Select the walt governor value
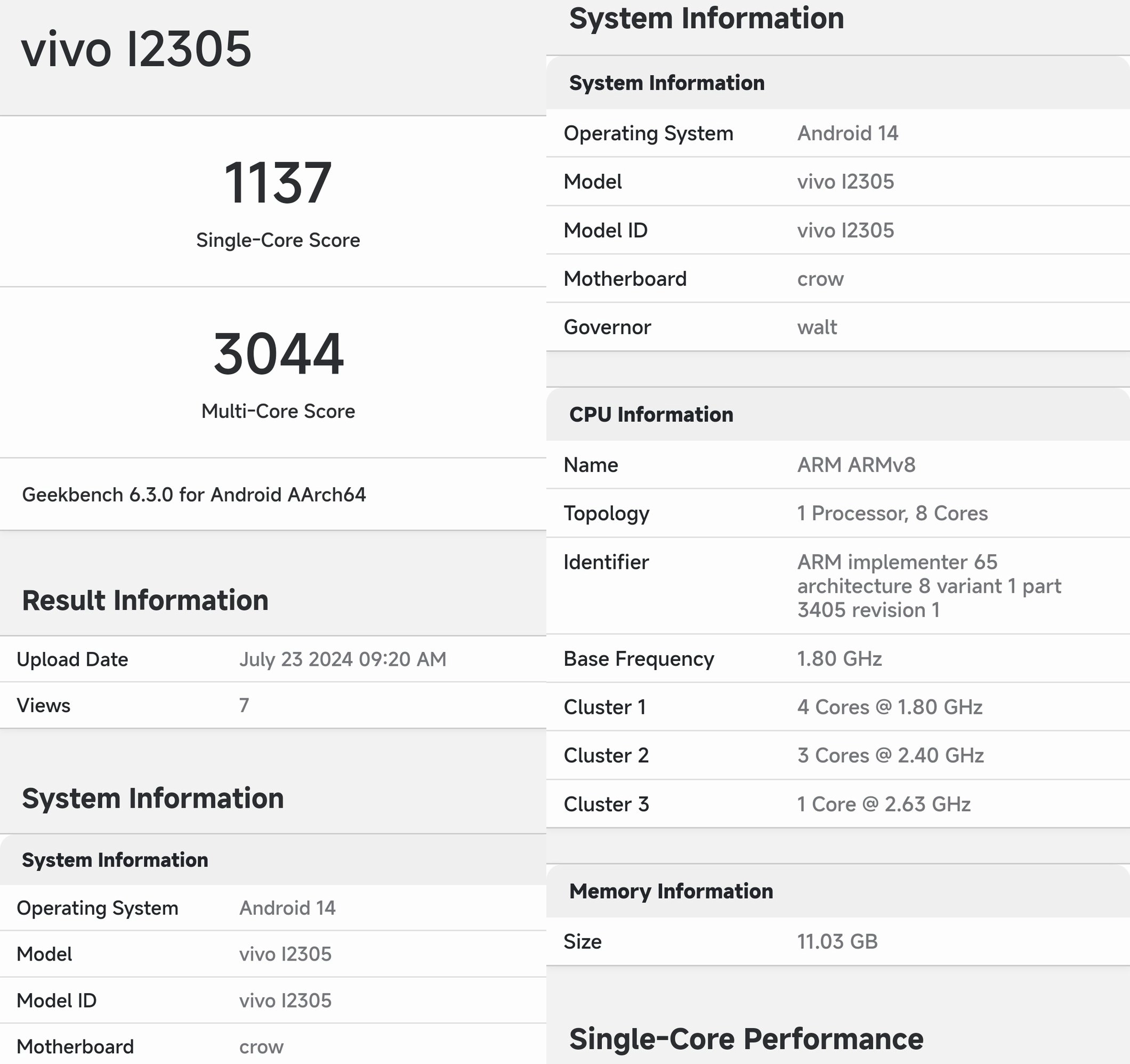This screenshot has height=1064, width=1130. (817, 327)
